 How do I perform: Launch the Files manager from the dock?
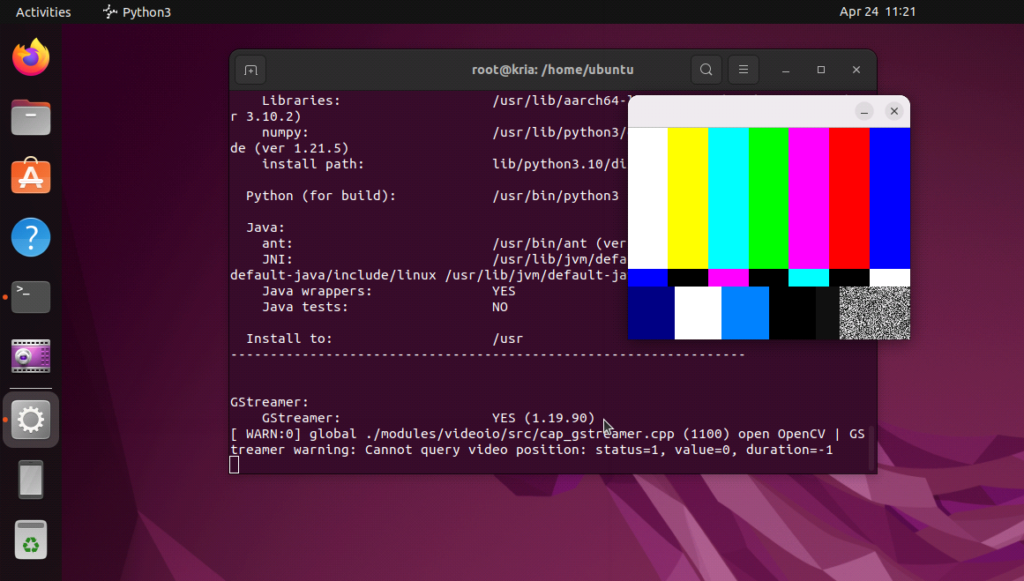click(31, 118)
